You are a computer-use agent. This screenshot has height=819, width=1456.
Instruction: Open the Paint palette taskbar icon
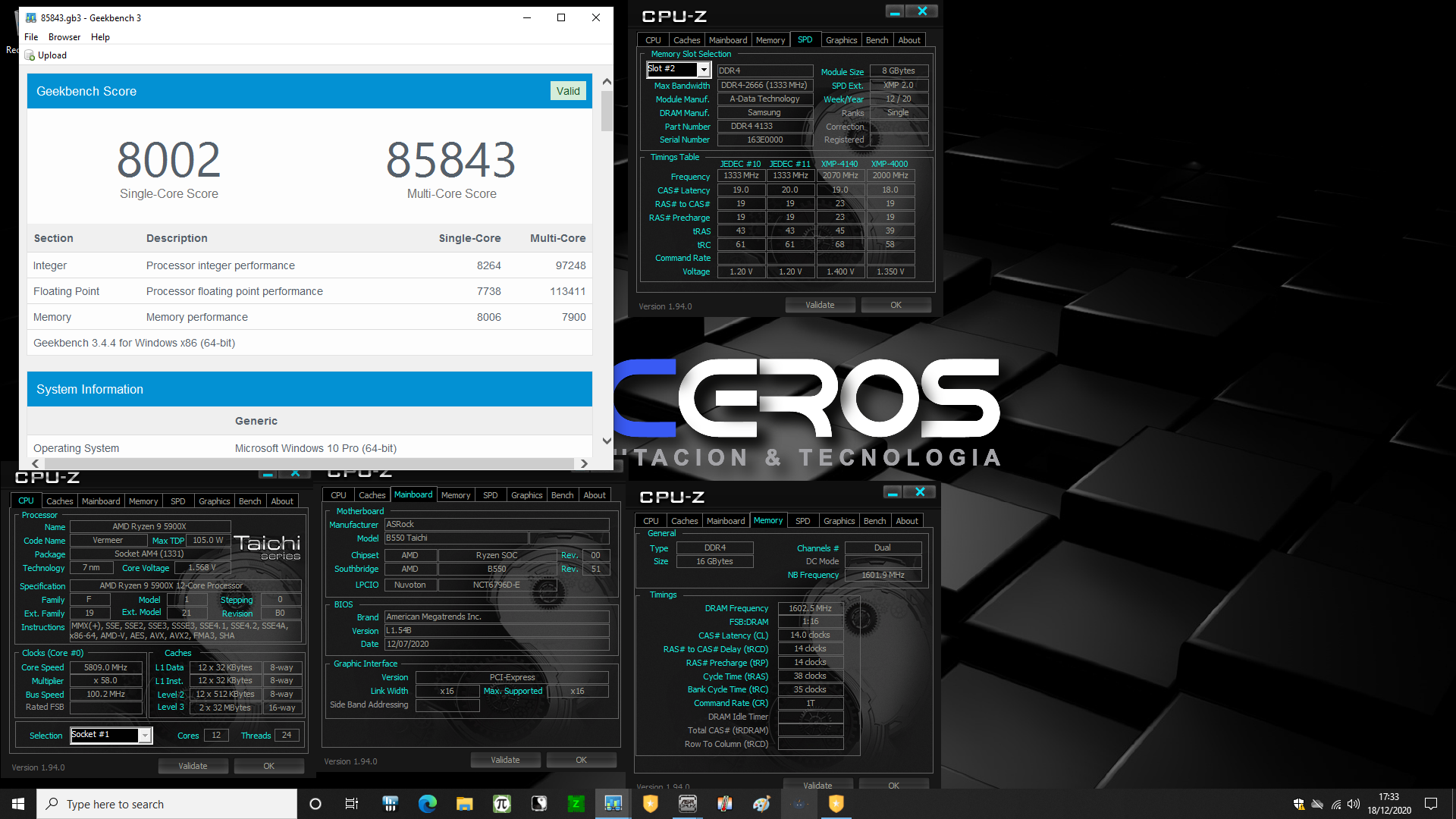click(x=762, y=804)
